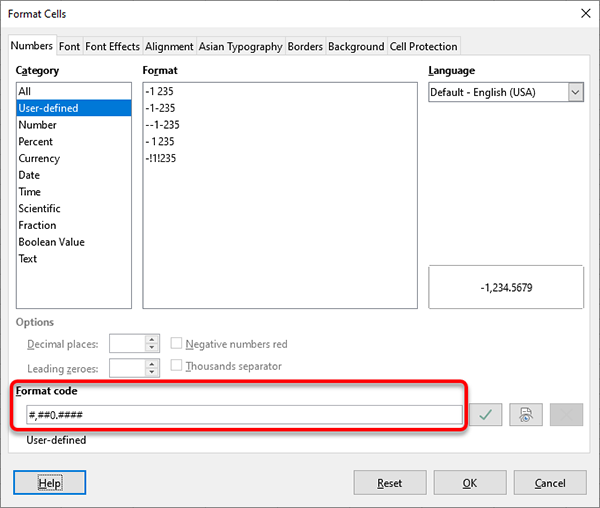The width and height of the screenshot is (600, 508).
Task: Toggle Thousands separator checkbox
Action: 176,365
